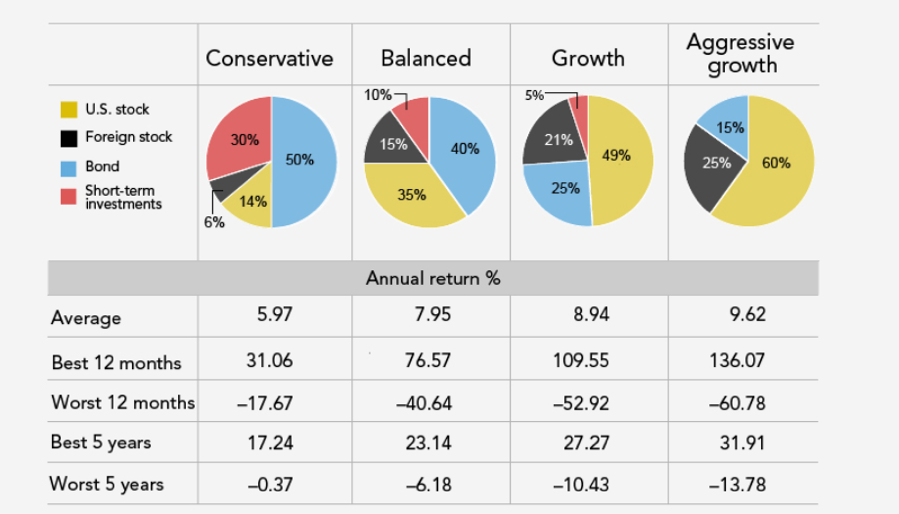The image size is (899, 514).
Task: Select the Aggressive growth column header
Action: [x=741, y=54]
